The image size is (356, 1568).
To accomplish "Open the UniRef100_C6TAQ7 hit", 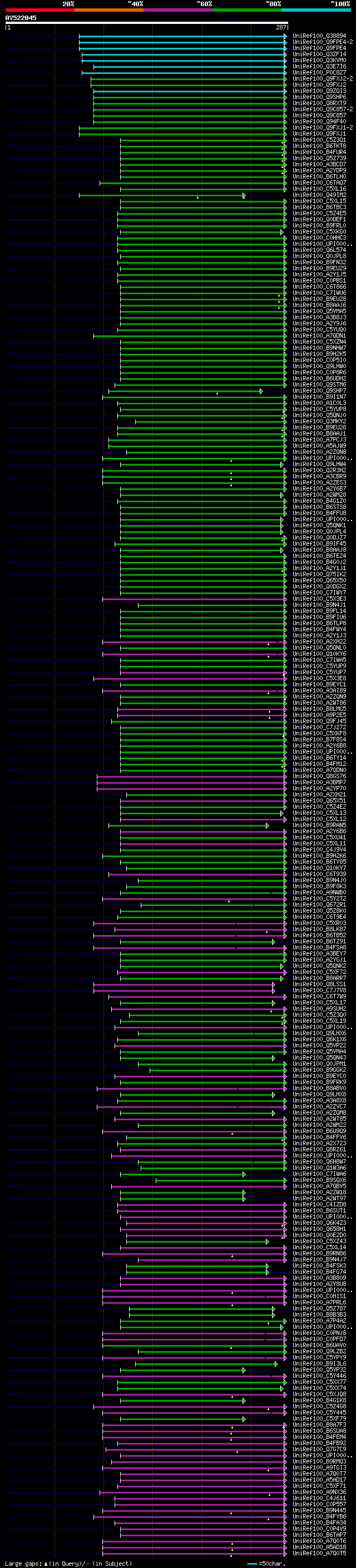I will pos(319,182).
